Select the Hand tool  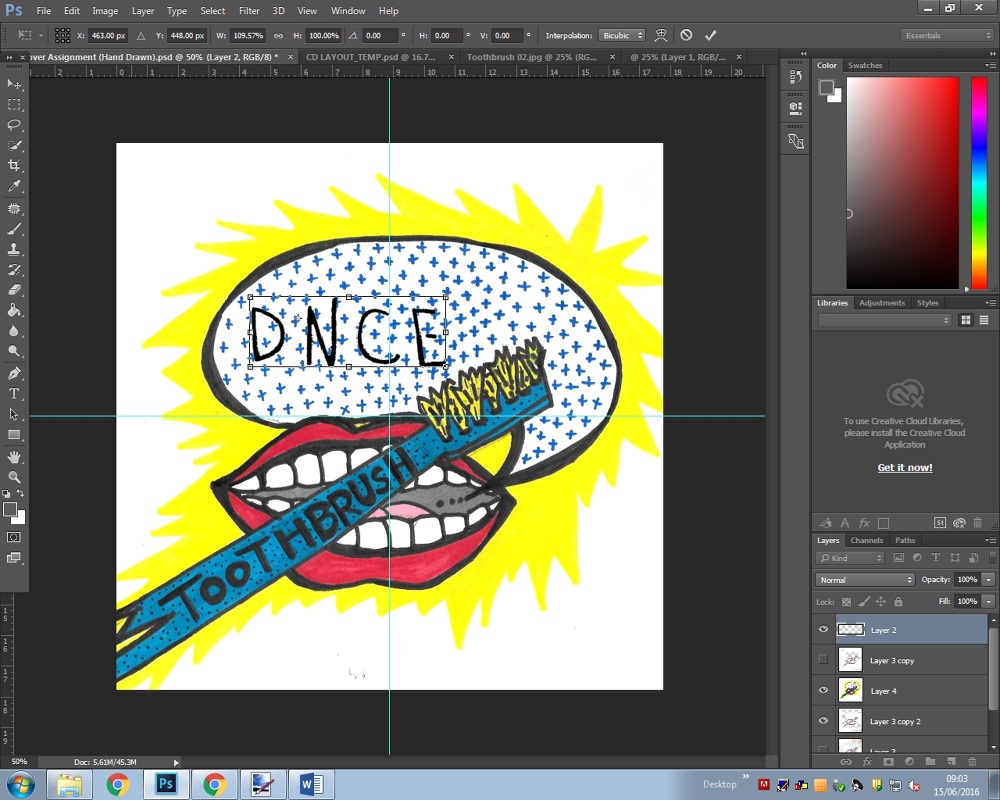point(13,457)
